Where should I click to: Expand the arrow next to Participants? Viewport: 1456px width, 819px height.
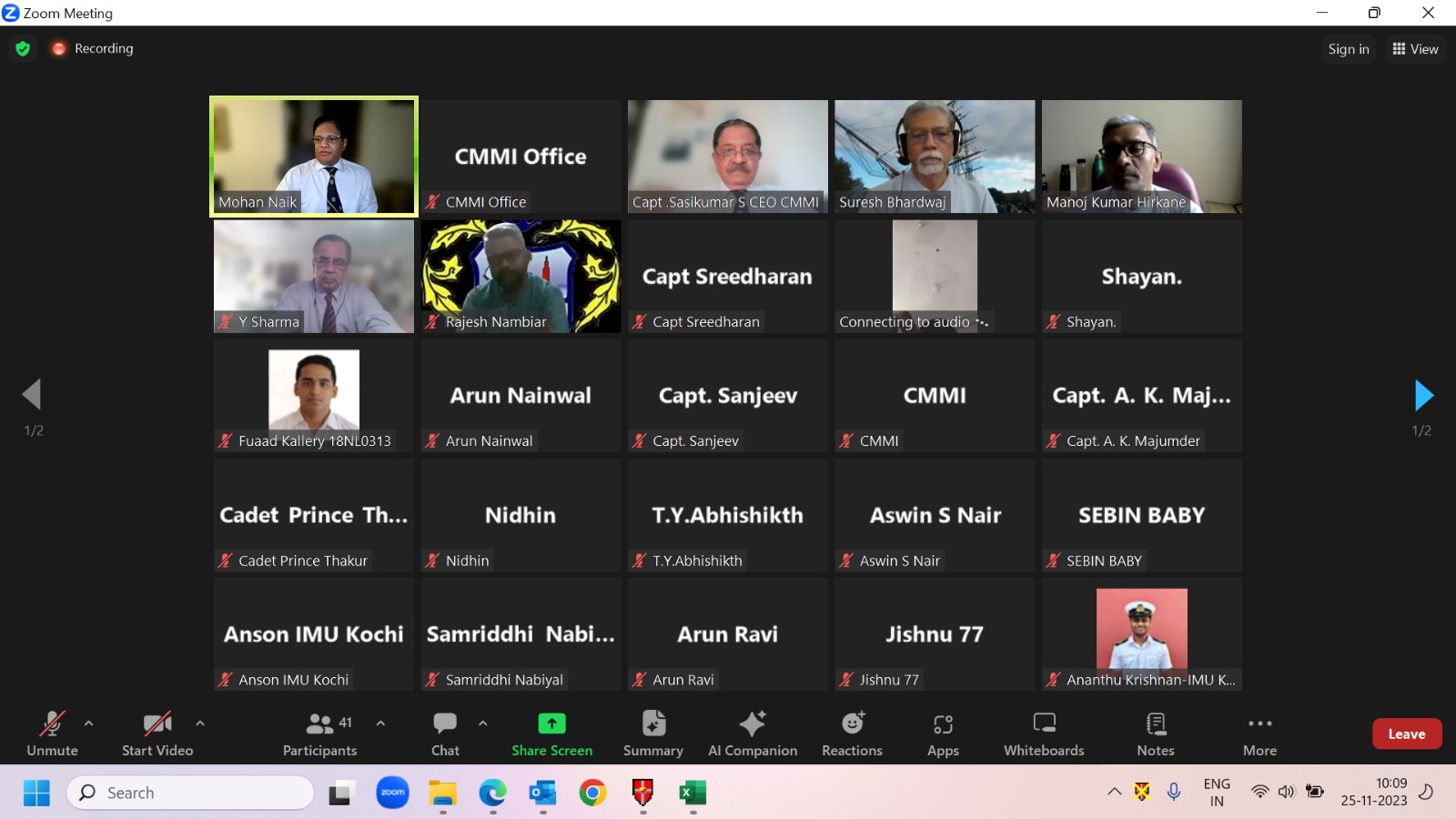click(x=380, y=723)
